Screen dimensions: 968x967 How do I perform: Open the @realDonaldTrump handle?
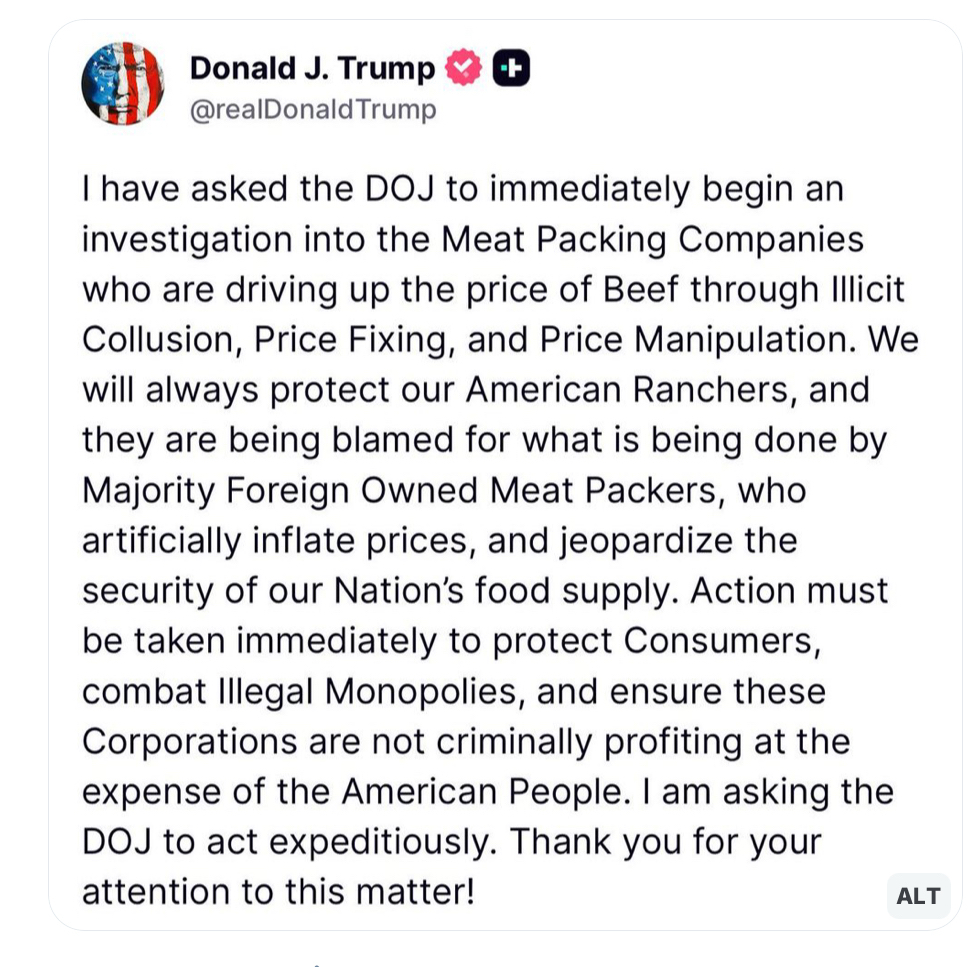coord(313,109)
